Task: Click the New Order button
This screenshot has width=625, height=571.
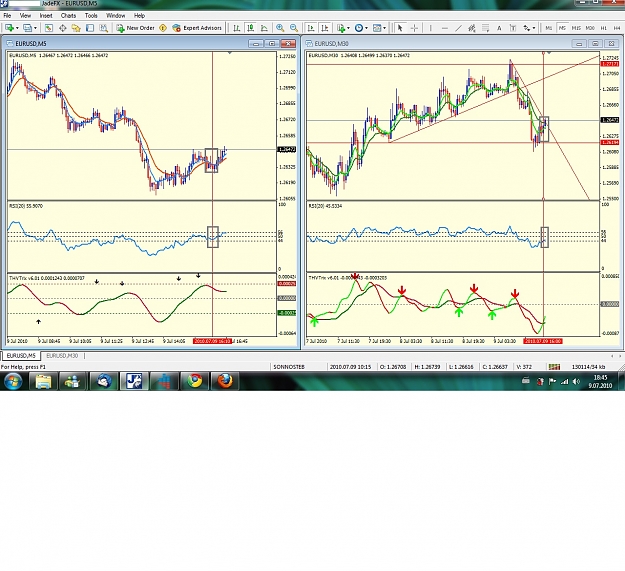Action: point(136,28)
